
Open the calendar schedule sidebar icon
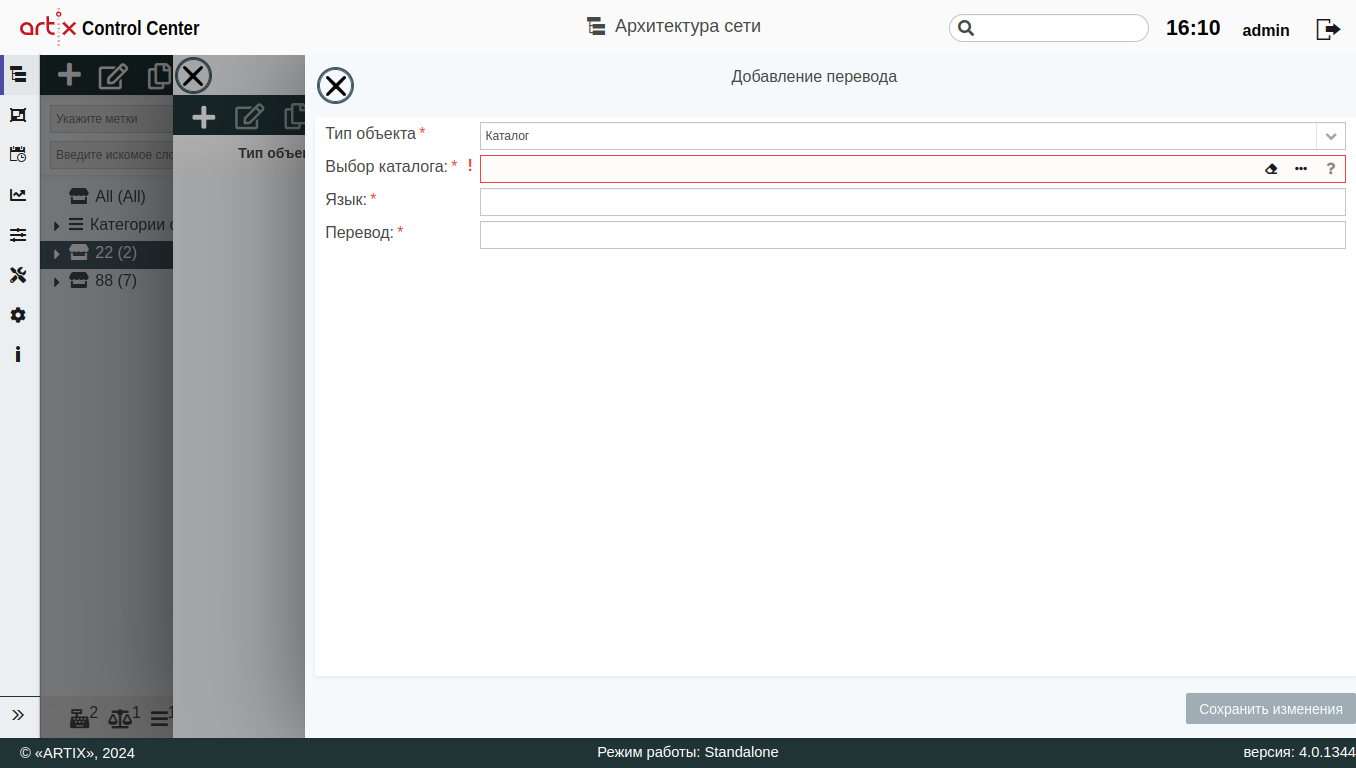tap(18, 154)
